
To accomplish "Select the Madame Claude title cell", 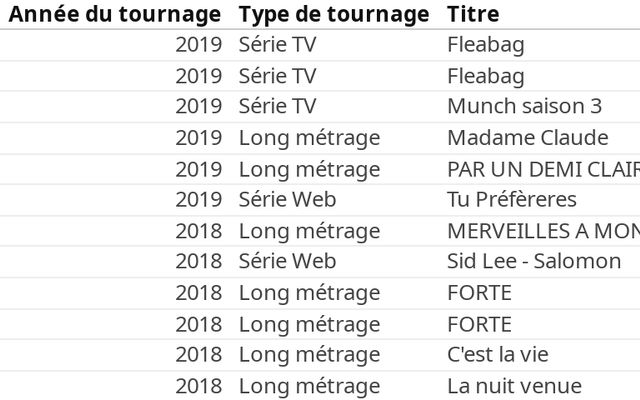I will 527,138.
